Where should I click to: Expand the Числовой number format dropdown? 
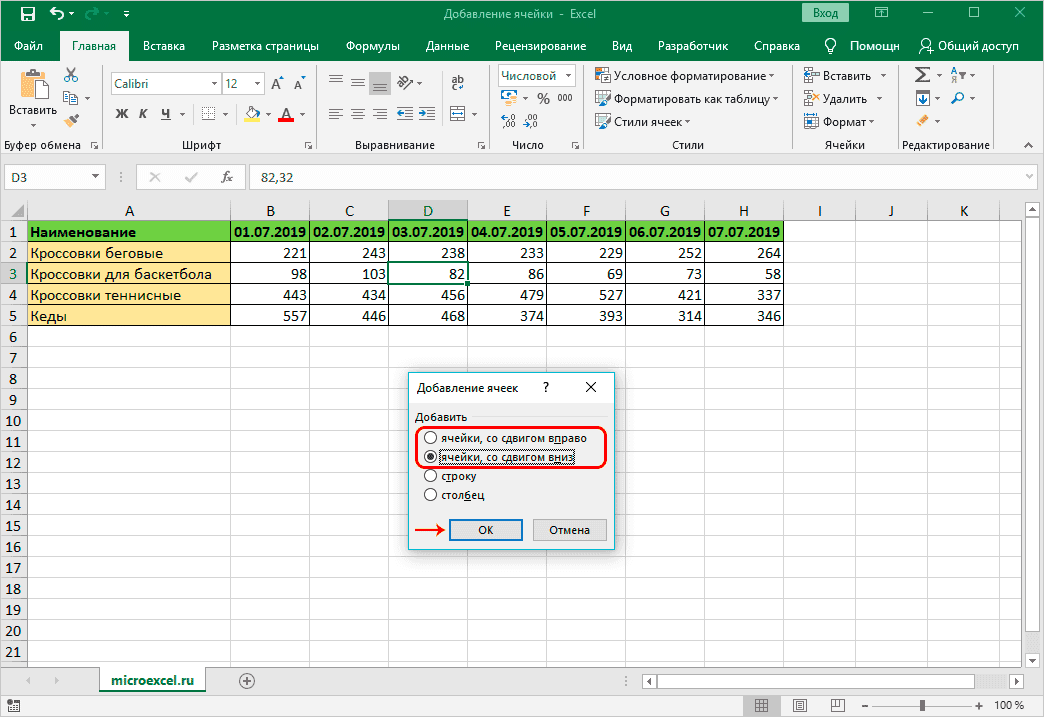(x=568, y=75)
